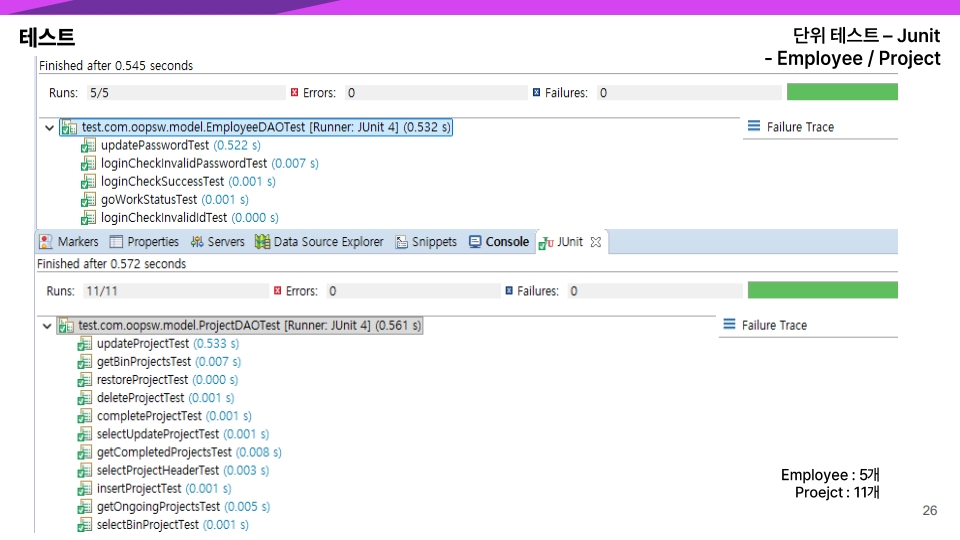This screenshot has height=540, width=960.
Task: Click the updatePasswordTest passed-test icon
Action: [88, 146]
